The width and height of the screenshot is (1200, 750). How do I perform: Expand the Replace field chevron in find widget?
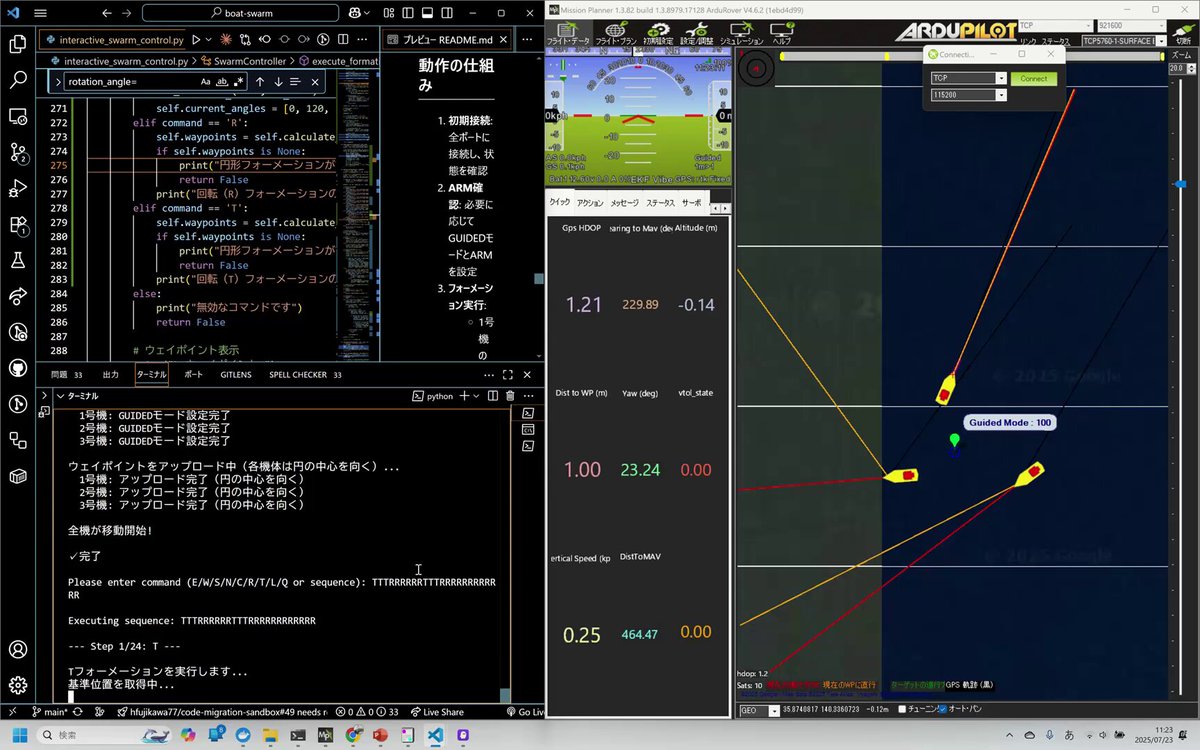click(x=59, y=82)
